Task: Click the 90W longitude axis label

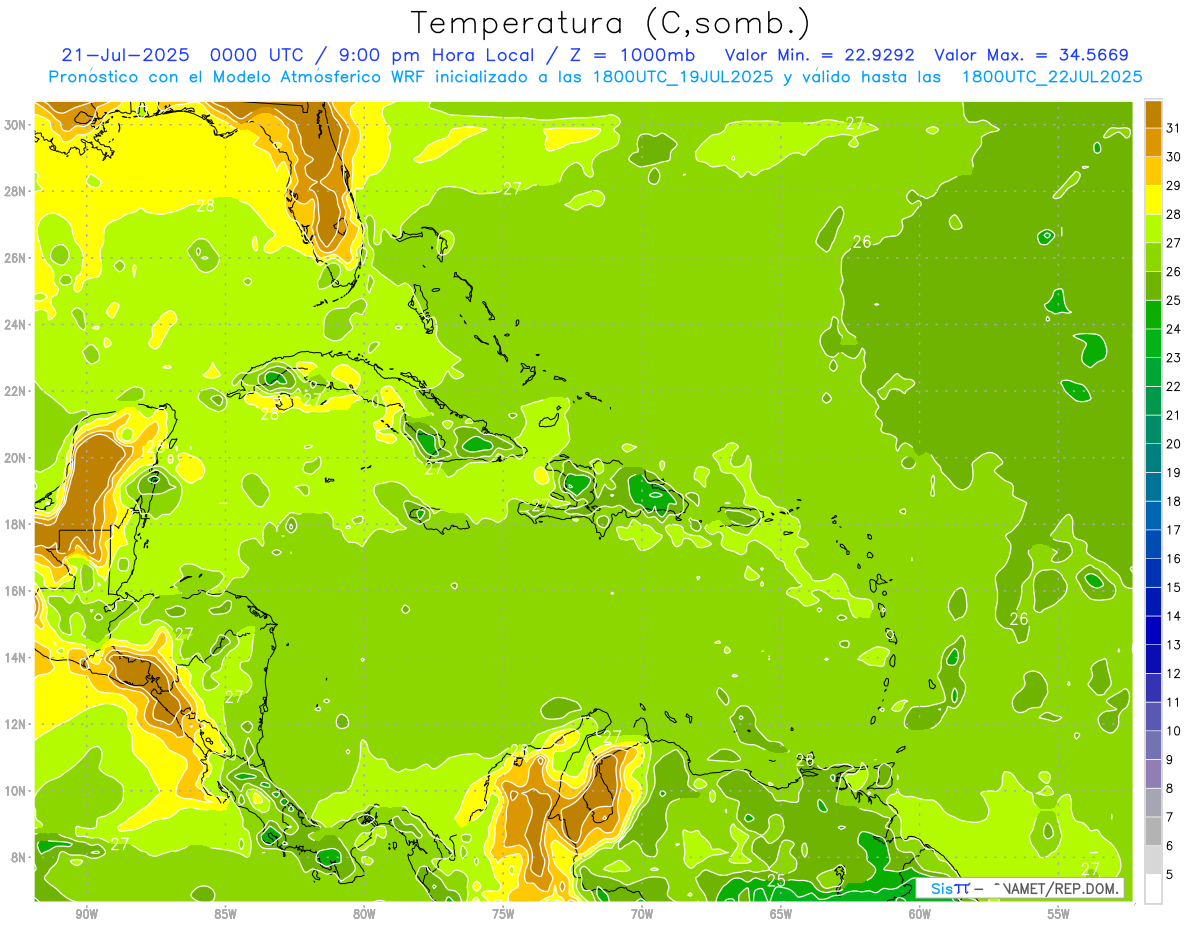Action: click(x=87, y=914)
